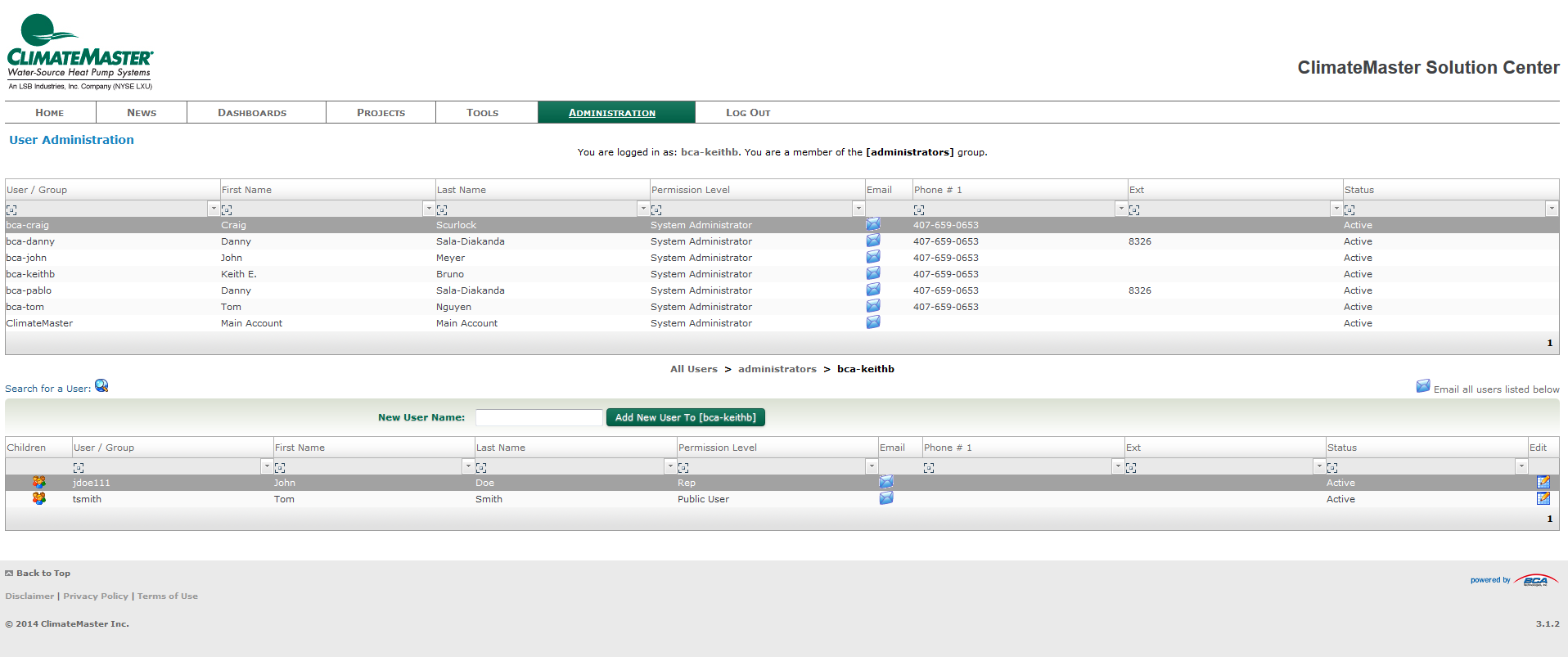This screenshot has height=657, width=1568.
Task: Email bca-keithb using the row's envelope icon
Action: pyautogui.click(x=873, y=273)
